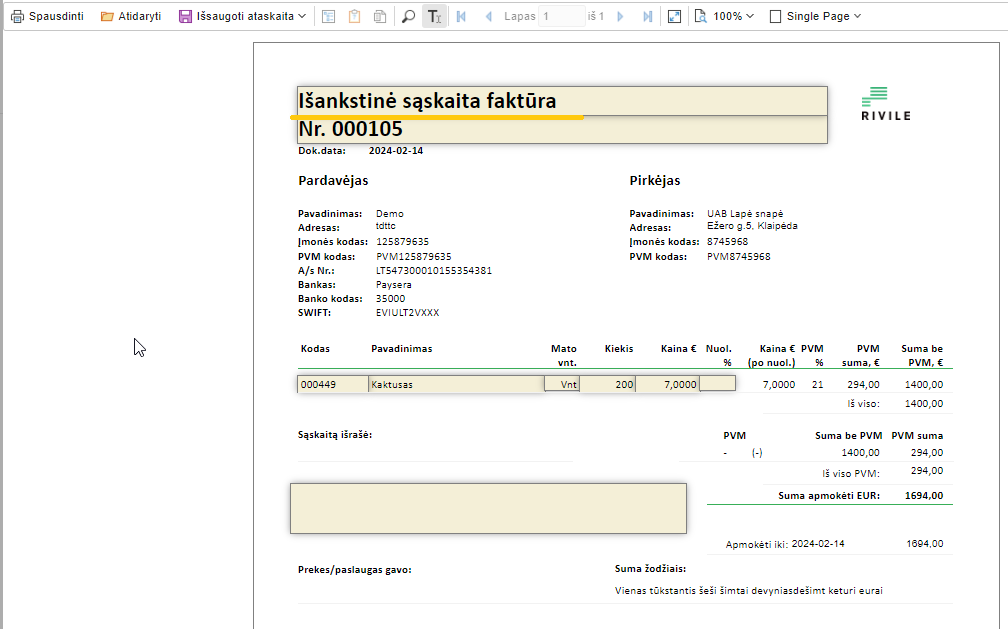Viewport: 1008px width, 629px height.
Task: Click the paste clipboard icon in toolbar
Action: point(379,17)
